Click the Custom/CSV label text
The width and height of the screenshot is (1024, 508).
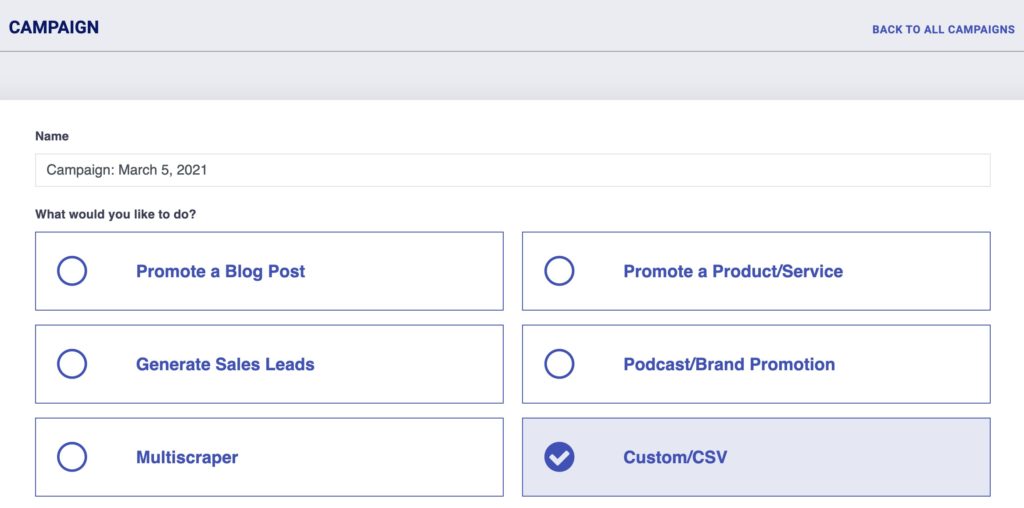click(675, 458)
